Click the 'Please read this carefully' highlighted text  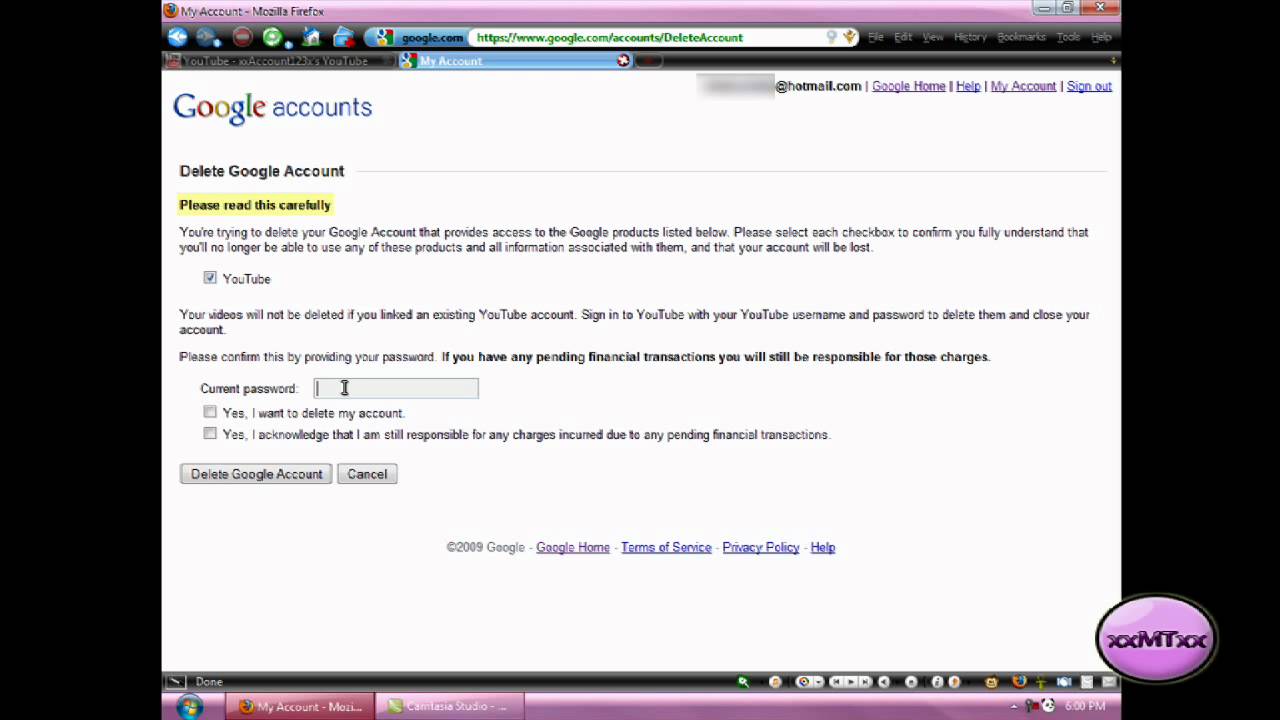[x=255, y=205]
